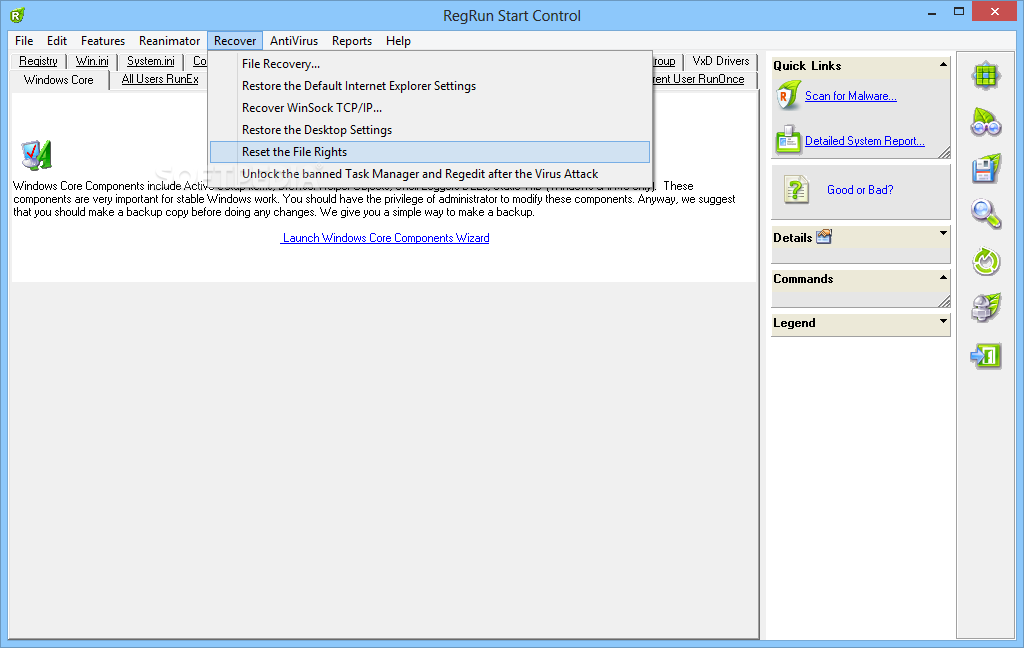The image size is (1024, 648).
Task: Switch to the Win.ini tab
Action: [x=92, y=61]
